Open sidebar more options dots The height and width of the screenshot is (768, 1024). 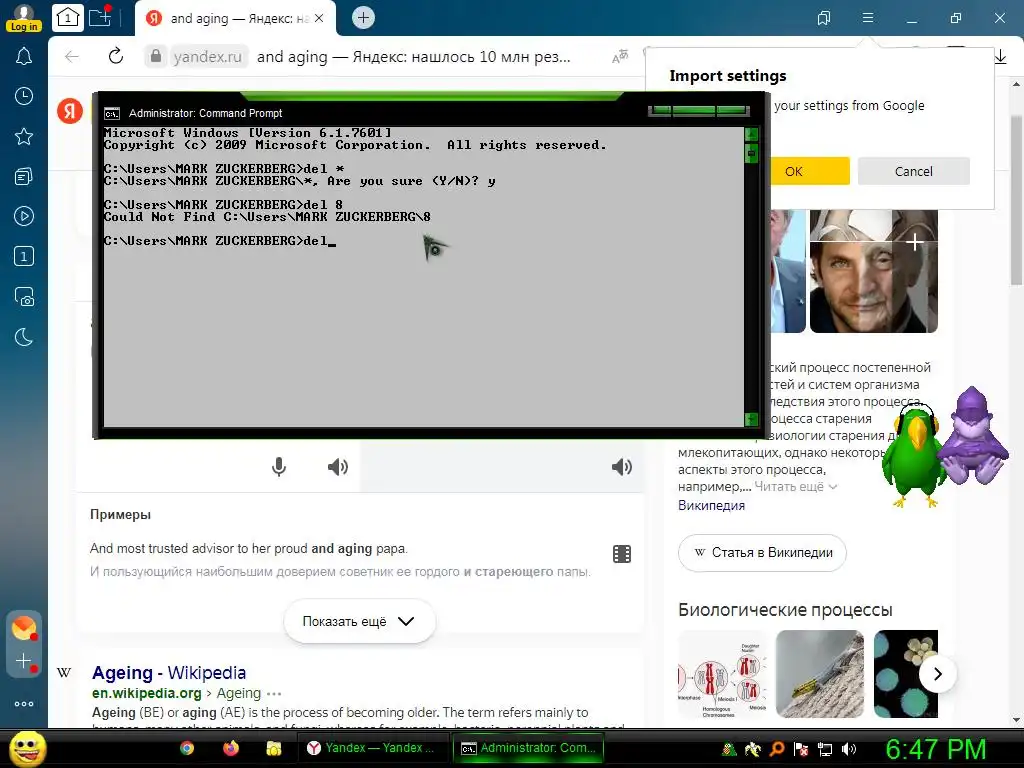click(x=24, y=704)
